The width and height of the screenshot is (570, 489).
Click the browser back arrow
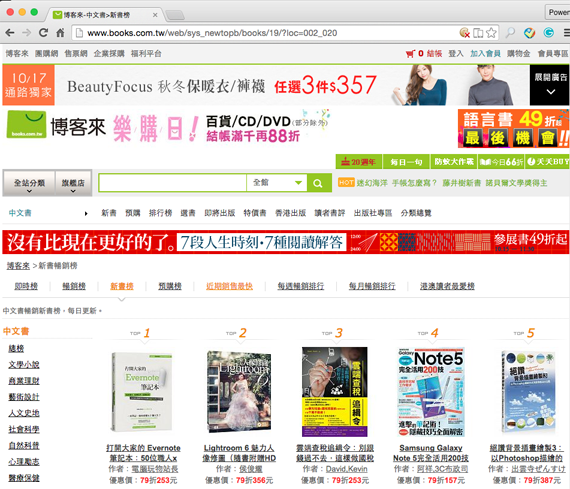click(x=10, y=33)
